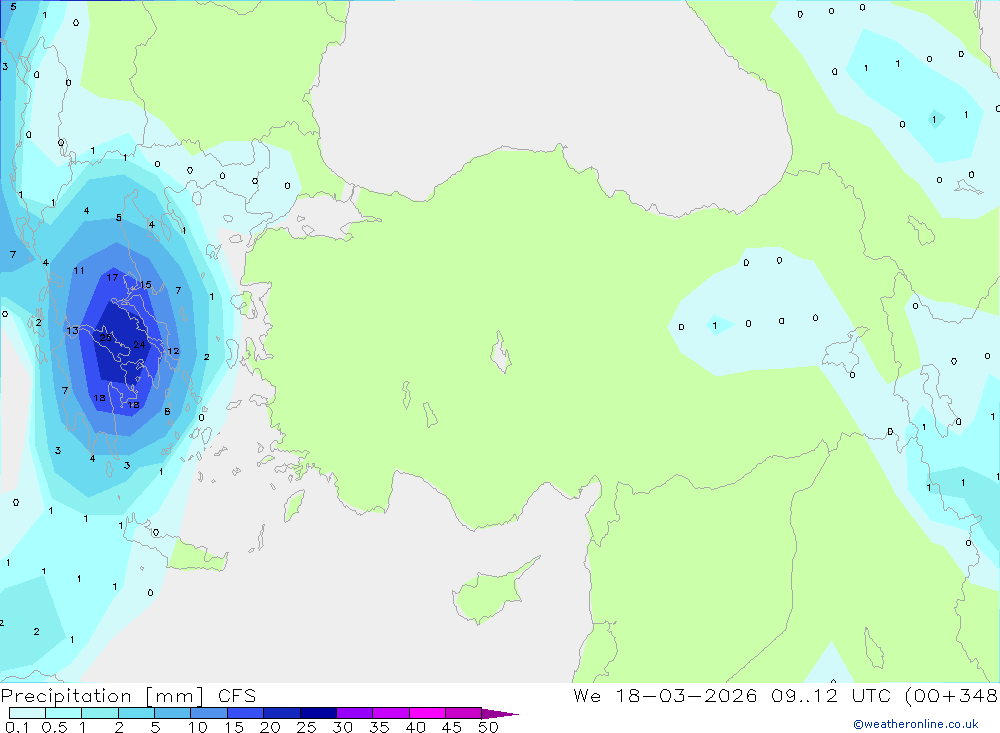Image resolution: width=1000 pixels, height=733 pixels.
Task: Select the forecast date 'We 18-03-2026' text
Action: point(665,695)
